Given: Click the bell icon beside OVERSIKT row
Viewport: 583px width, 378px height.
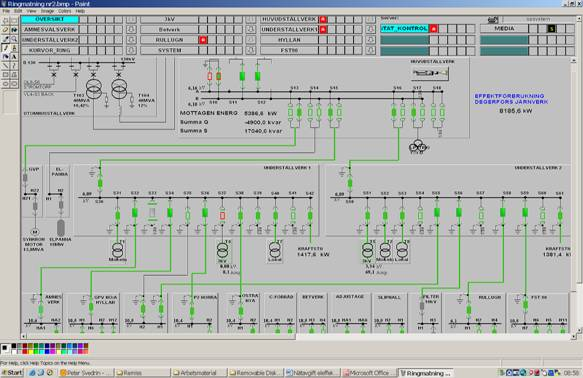Looking at the screenshot, I should pyautogui.click(x=131, y=19).
